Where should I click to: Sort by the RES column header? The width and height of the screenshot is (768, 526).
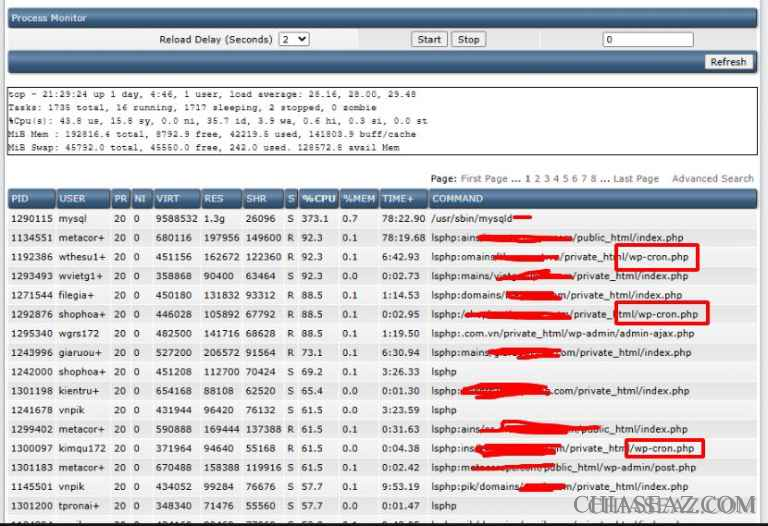215,199
